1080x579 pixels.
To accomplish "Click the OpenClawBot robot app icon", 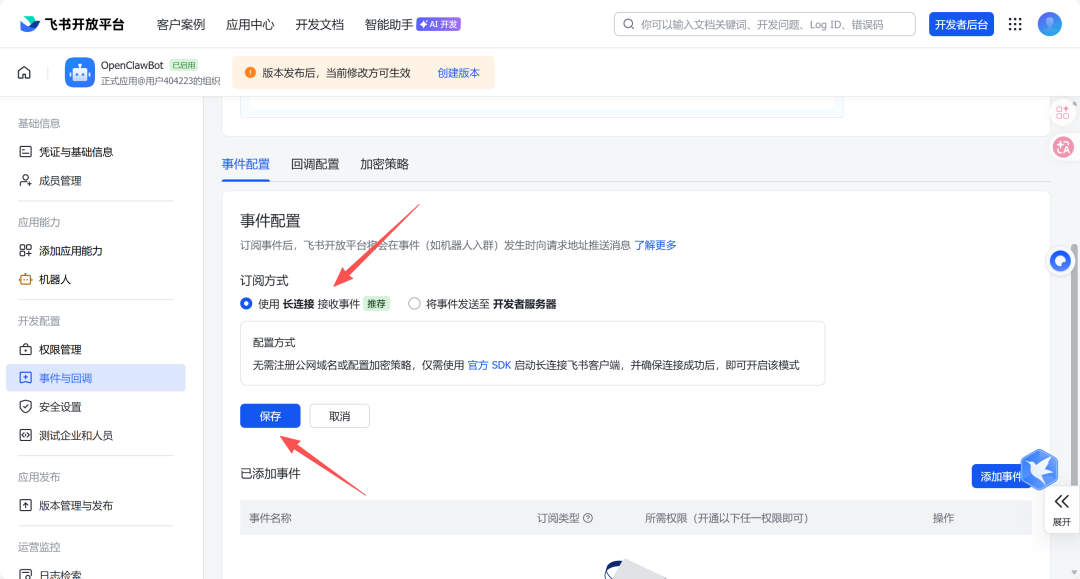I will point(80,73).
